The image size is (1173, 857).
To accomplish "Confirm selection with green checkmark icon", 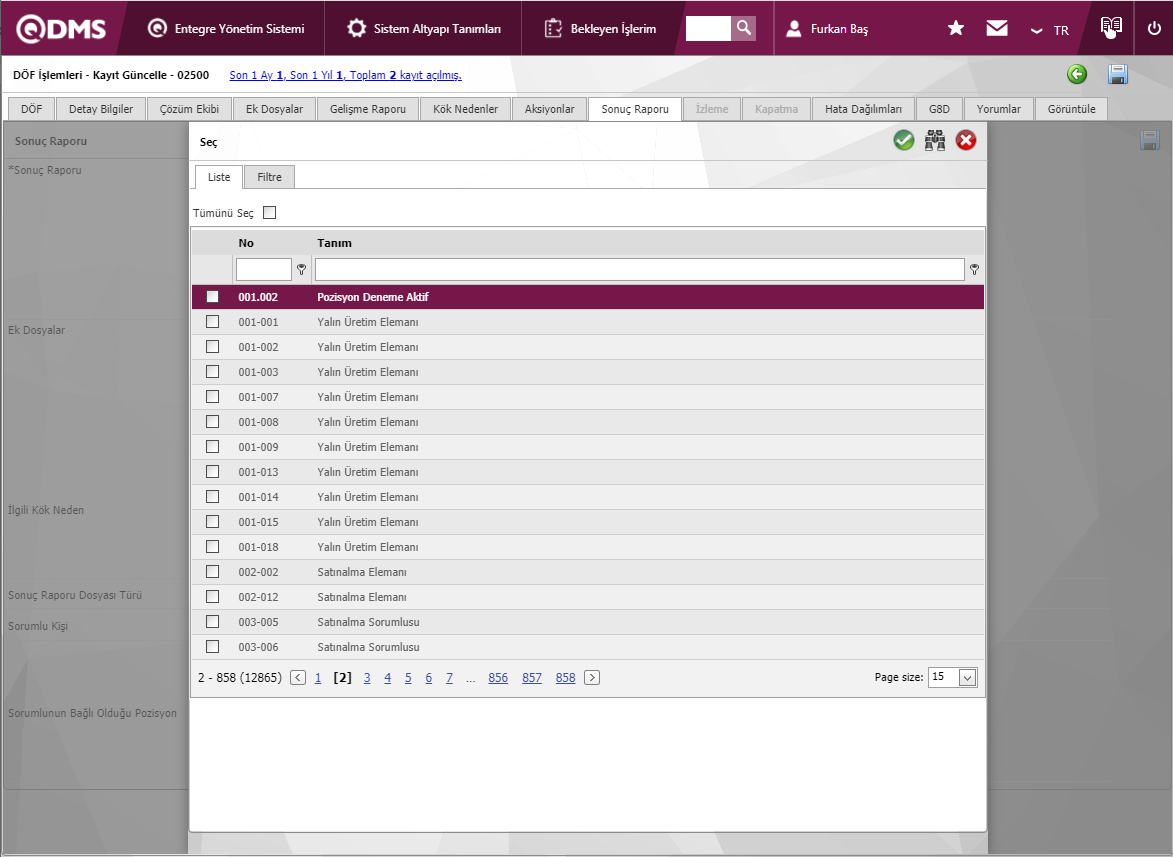I will (904, 141).
